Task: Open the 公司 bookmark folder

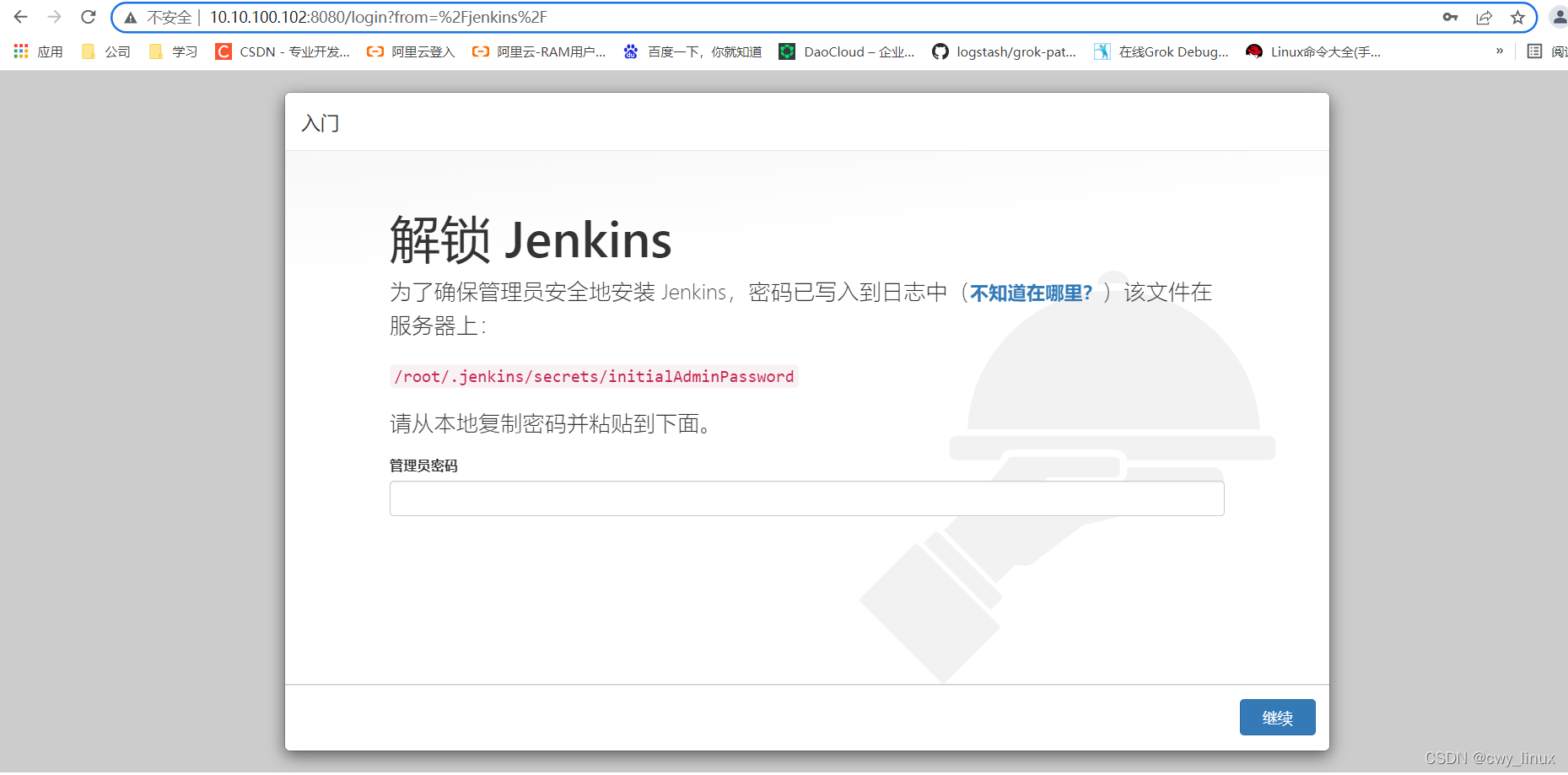Action: (x=106, y=51)
